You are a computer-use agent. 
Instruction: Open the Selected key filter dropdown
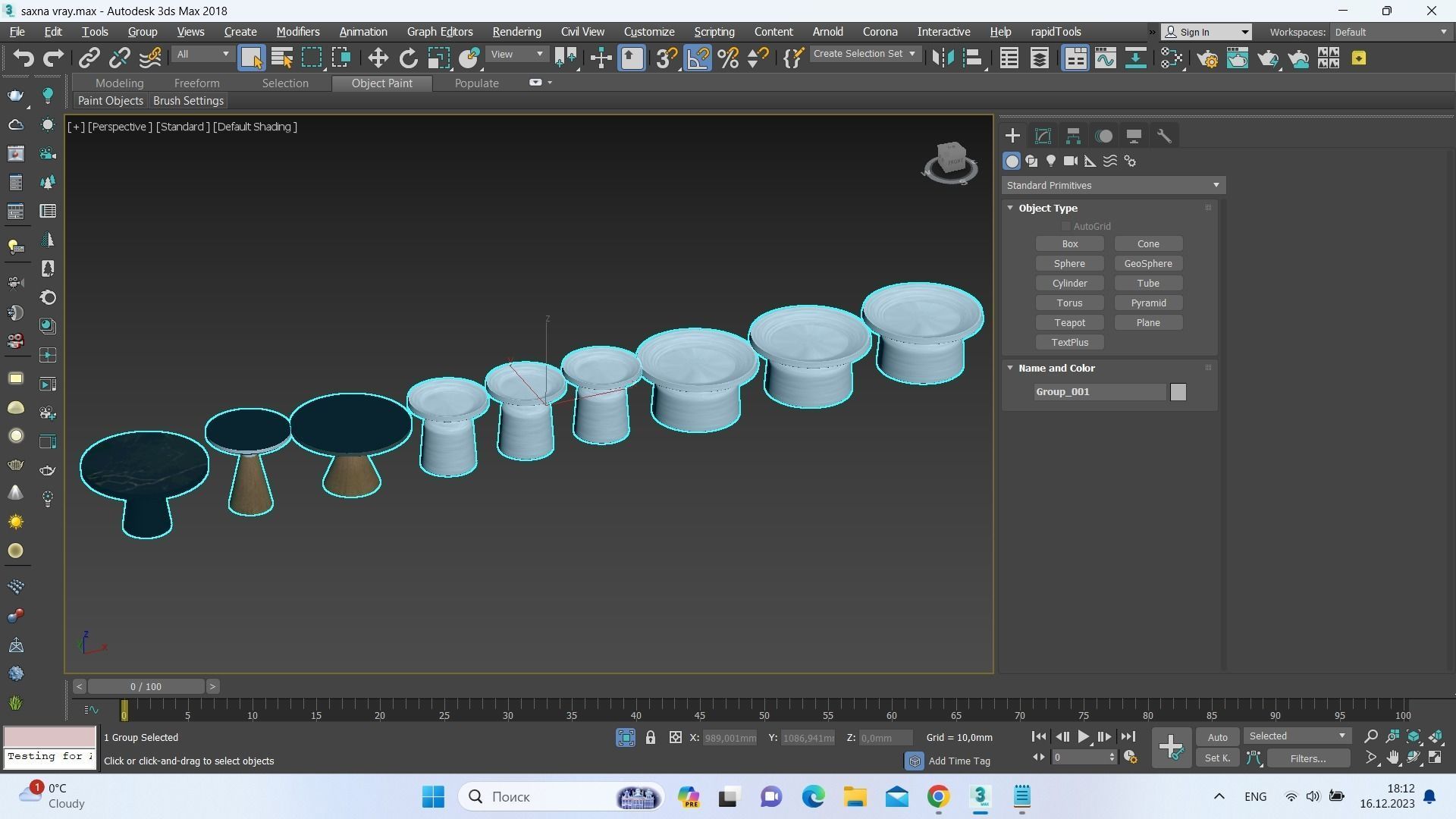pyautogui.click(x=1297, y=736)
